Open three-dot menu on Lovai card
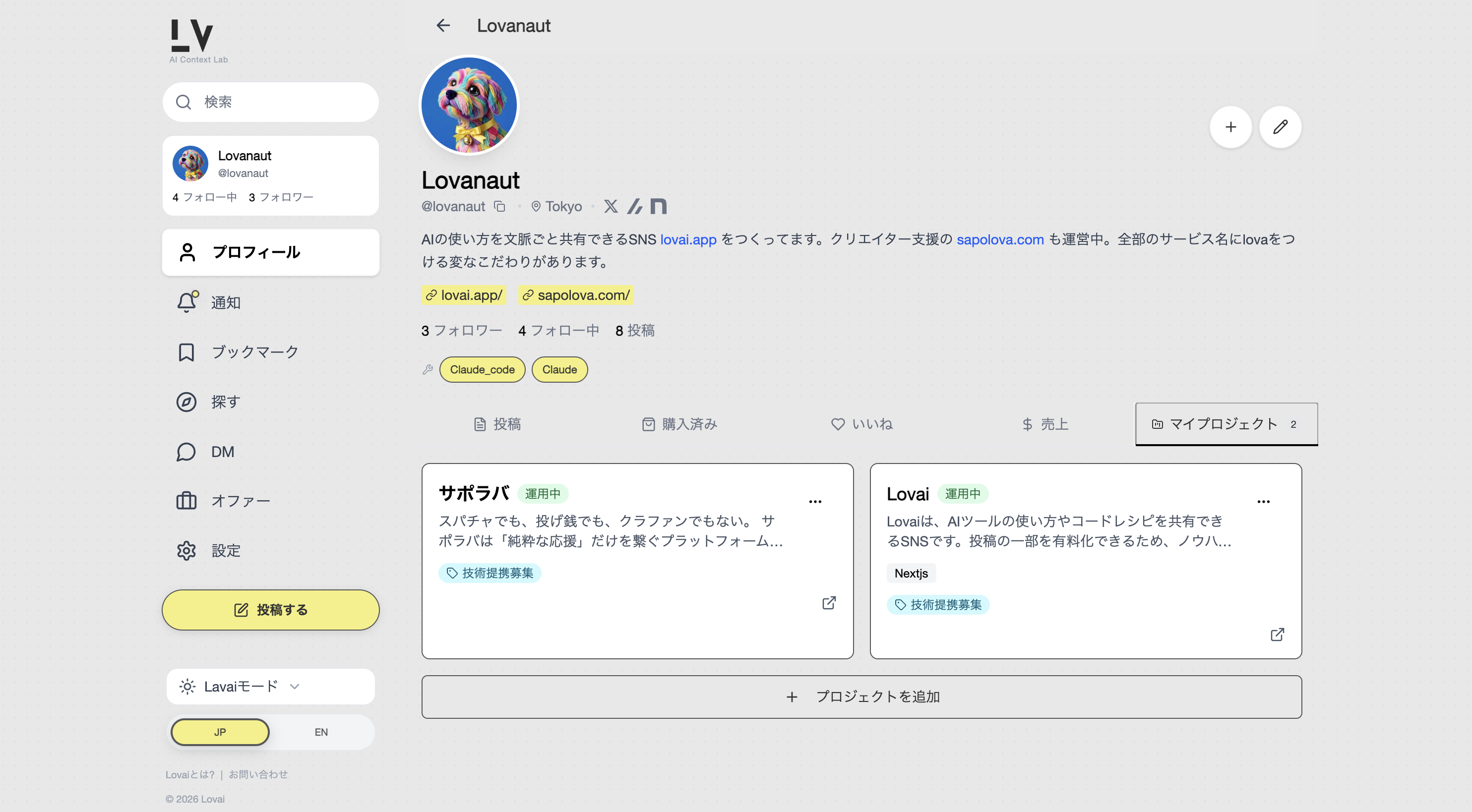The width and height of the screenshot is (1472, 812). click(1263, 501)
